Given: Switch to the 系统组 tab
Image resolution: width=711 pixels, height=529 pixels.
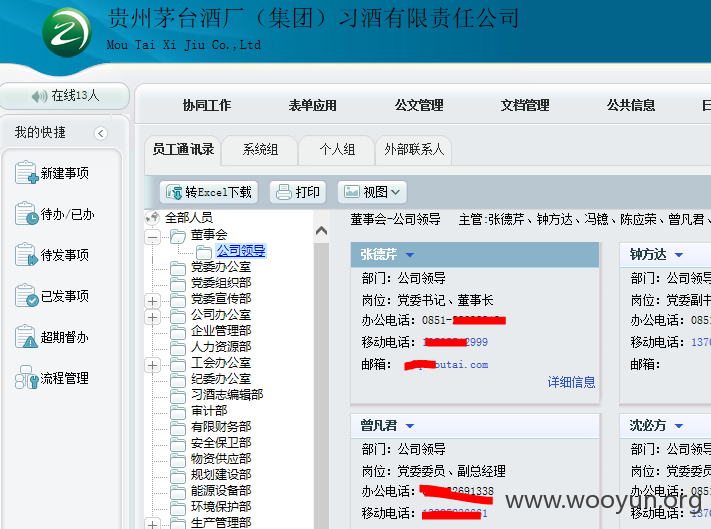Looking at the screenshot, I should click(x=260, y=150).
